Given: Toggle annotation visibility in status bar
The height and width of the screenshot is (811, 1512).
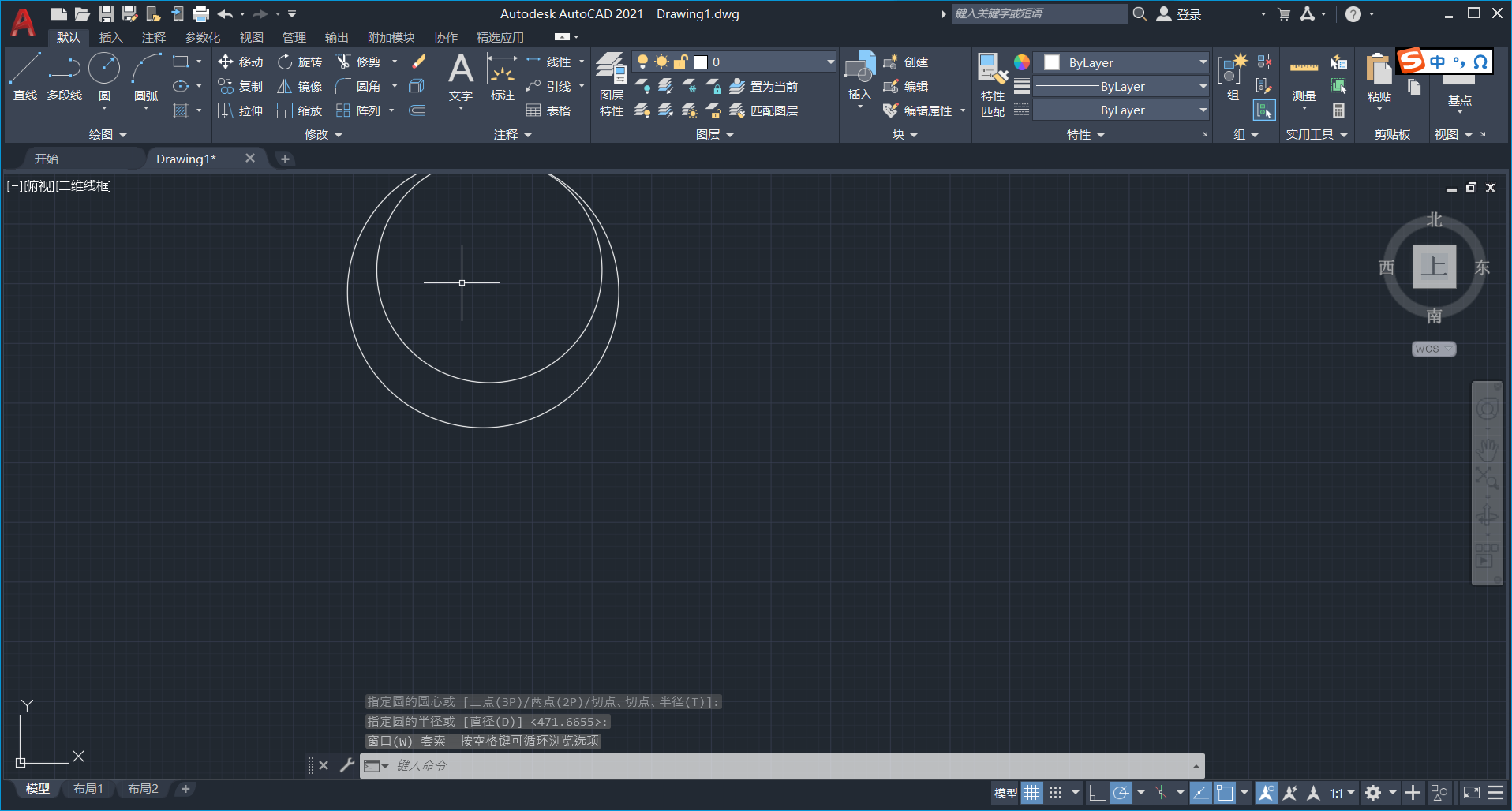Looking at the screenshot, I should [1267, 793].
